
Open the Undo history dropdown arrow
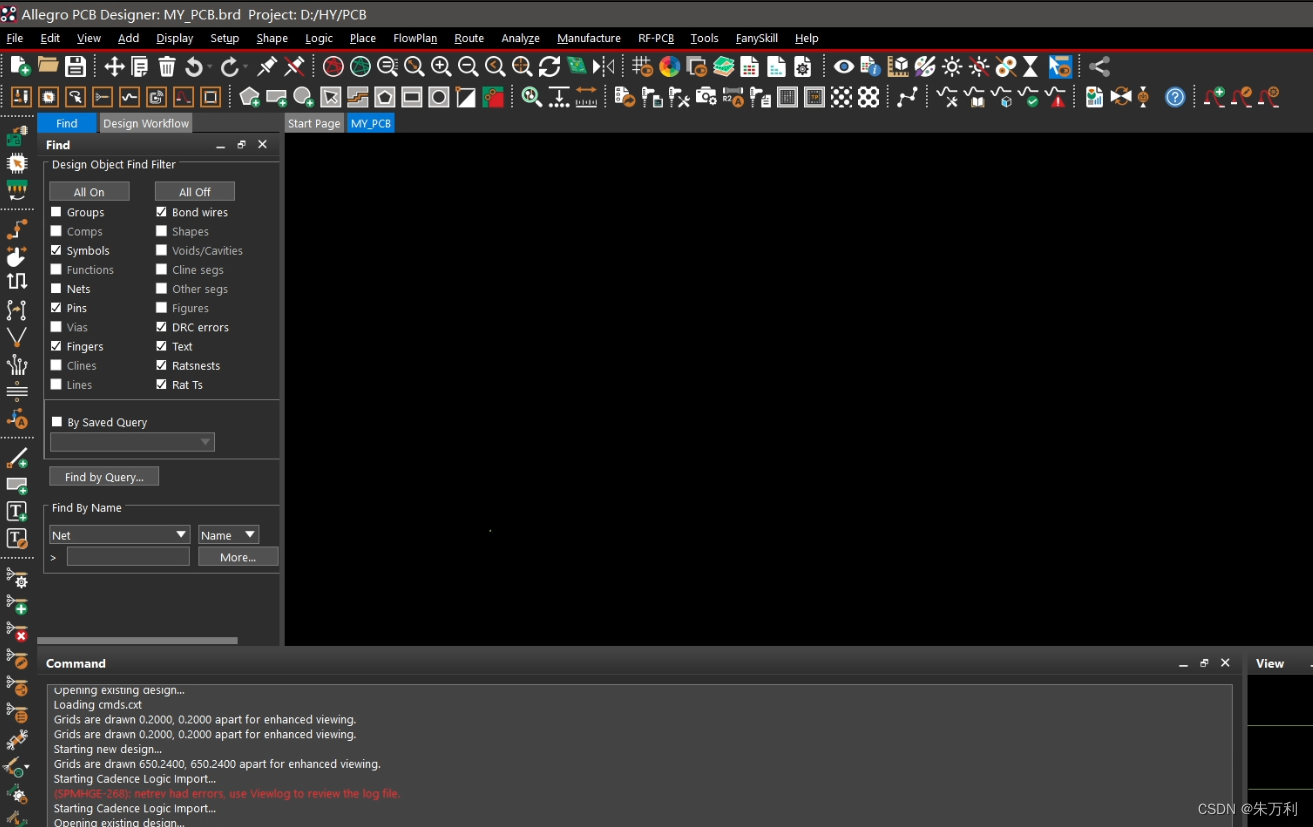(209, 67)
